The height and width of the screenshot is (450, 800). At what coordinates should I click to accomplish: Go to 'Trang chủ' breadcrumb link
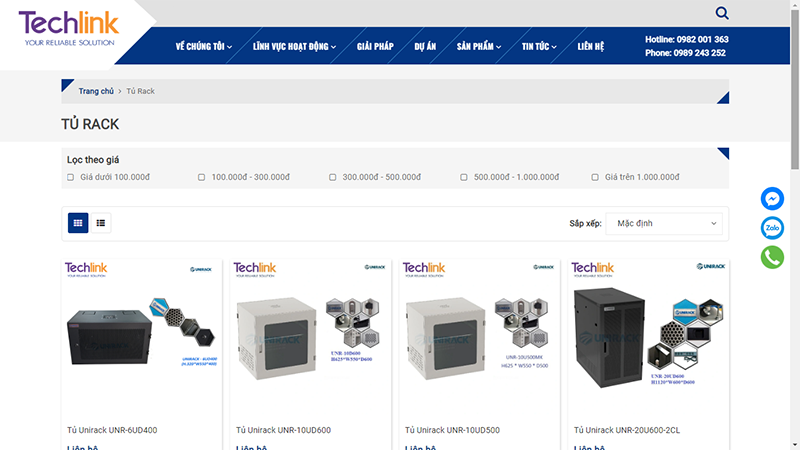click(96, 91)
